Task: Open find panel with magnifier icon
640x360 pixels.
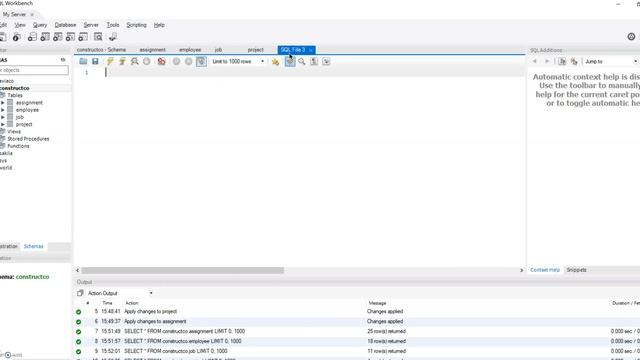Action: coord(302,62)
